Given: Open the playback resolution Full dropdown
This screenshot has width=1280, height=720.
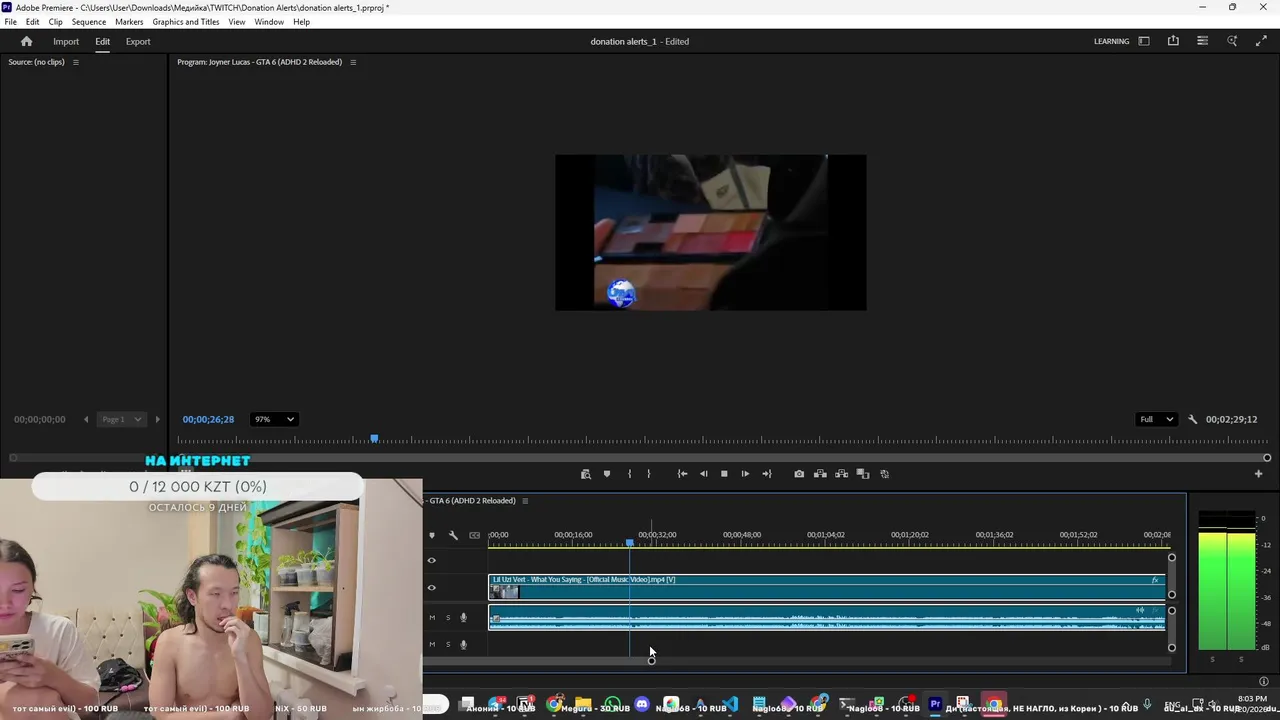Looking at the screenshot, I should pyautogui.click(x=1156, y=419).
